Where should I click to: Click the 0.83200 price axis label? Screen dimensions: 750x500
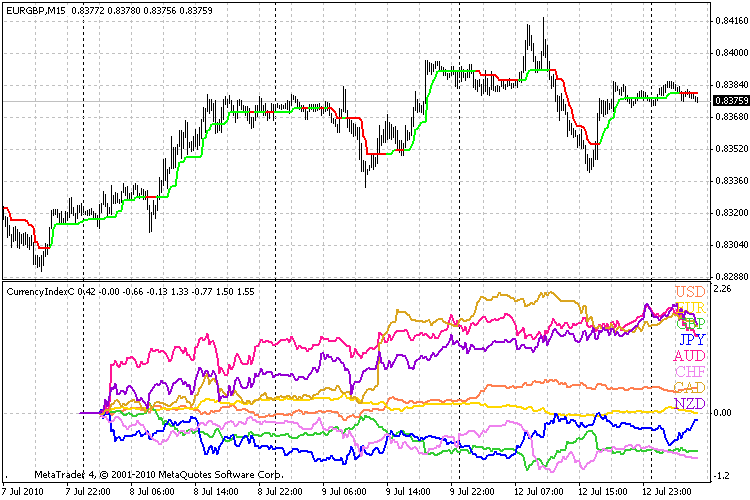pos(730,212)
